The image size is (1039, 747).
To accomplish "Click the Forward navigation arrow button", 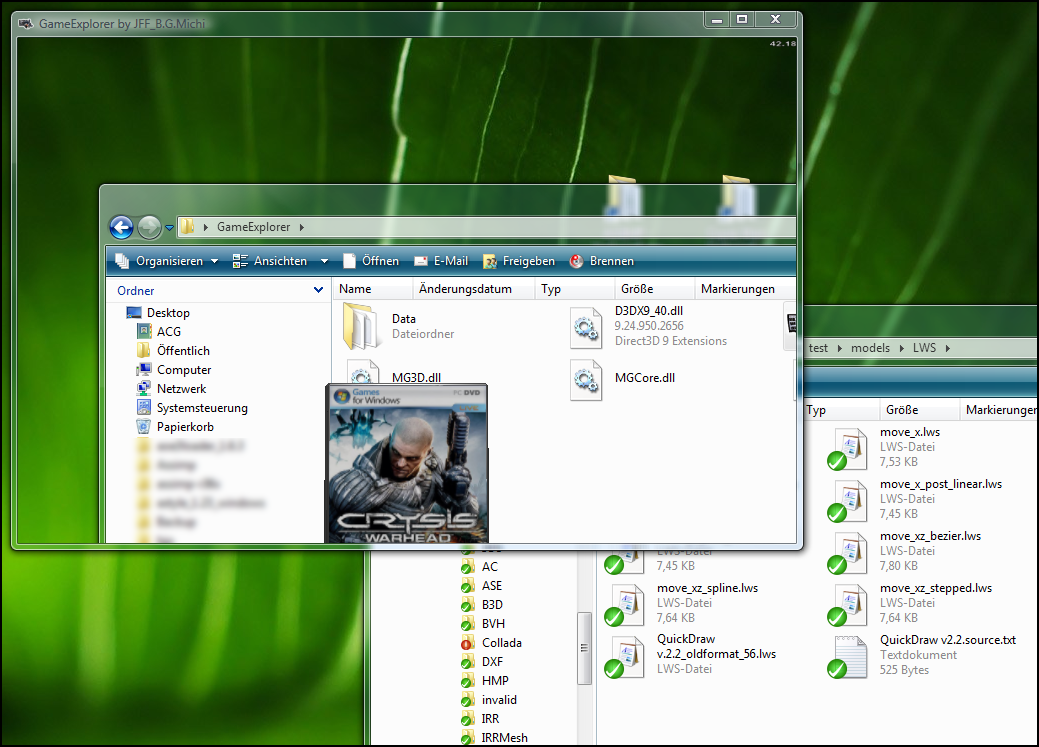I will click(149, 227).
